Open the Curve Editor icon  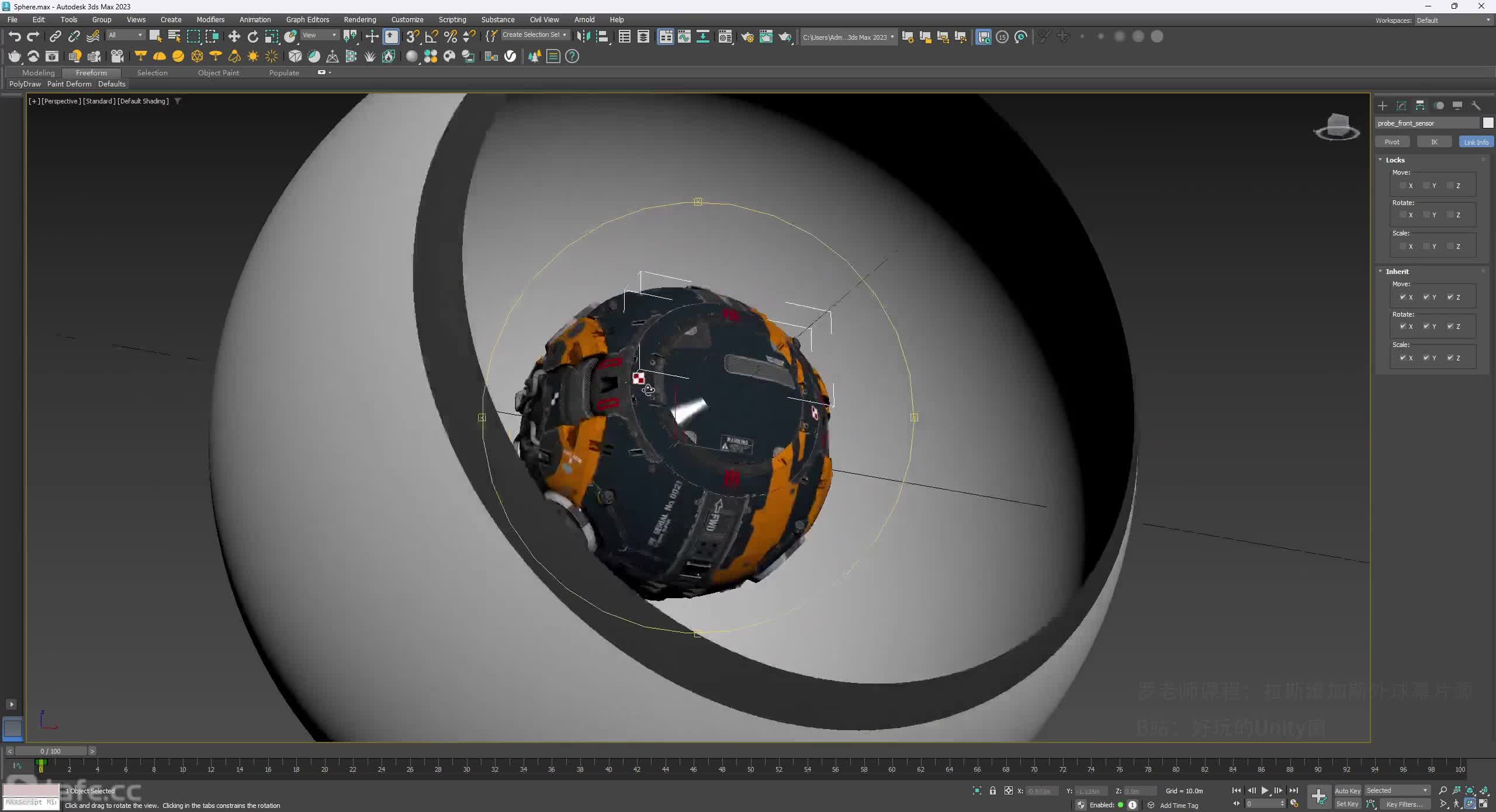click(684, 37)
